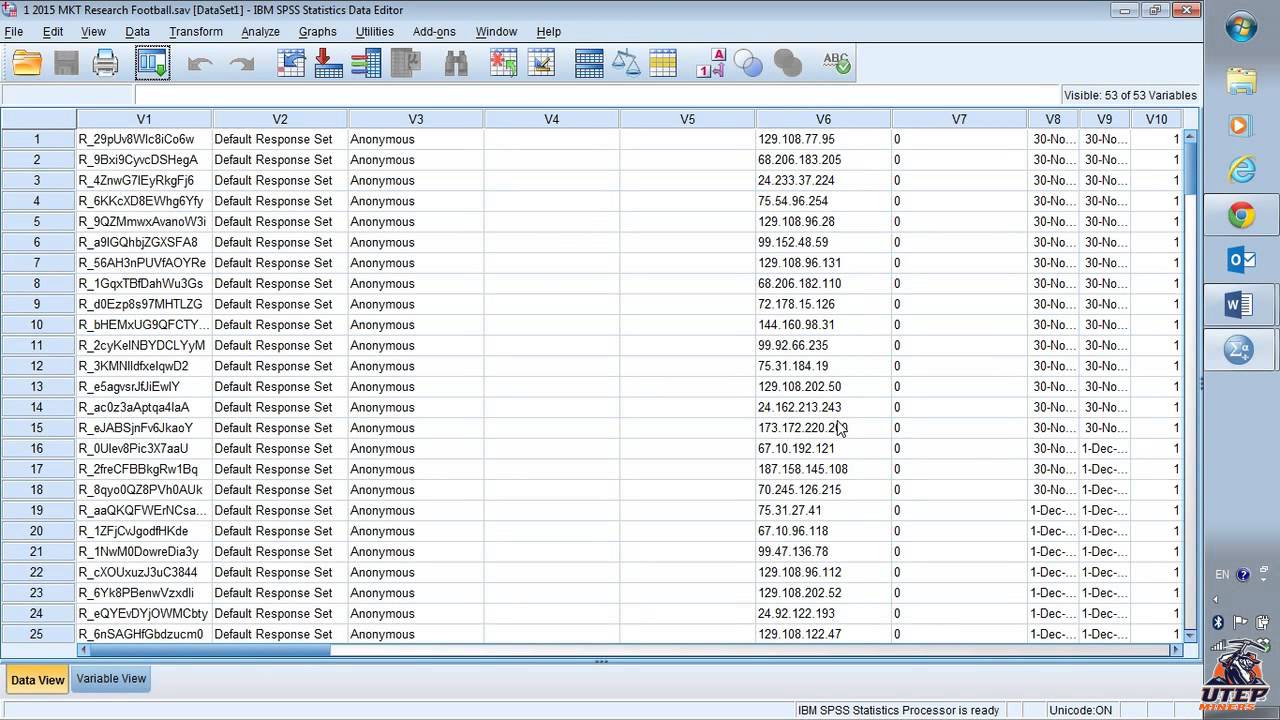Image resolution: width=1280 pixels, height=720 pixels.
Task: Open the Add-ons menu
Action: [x=434, y=31]
